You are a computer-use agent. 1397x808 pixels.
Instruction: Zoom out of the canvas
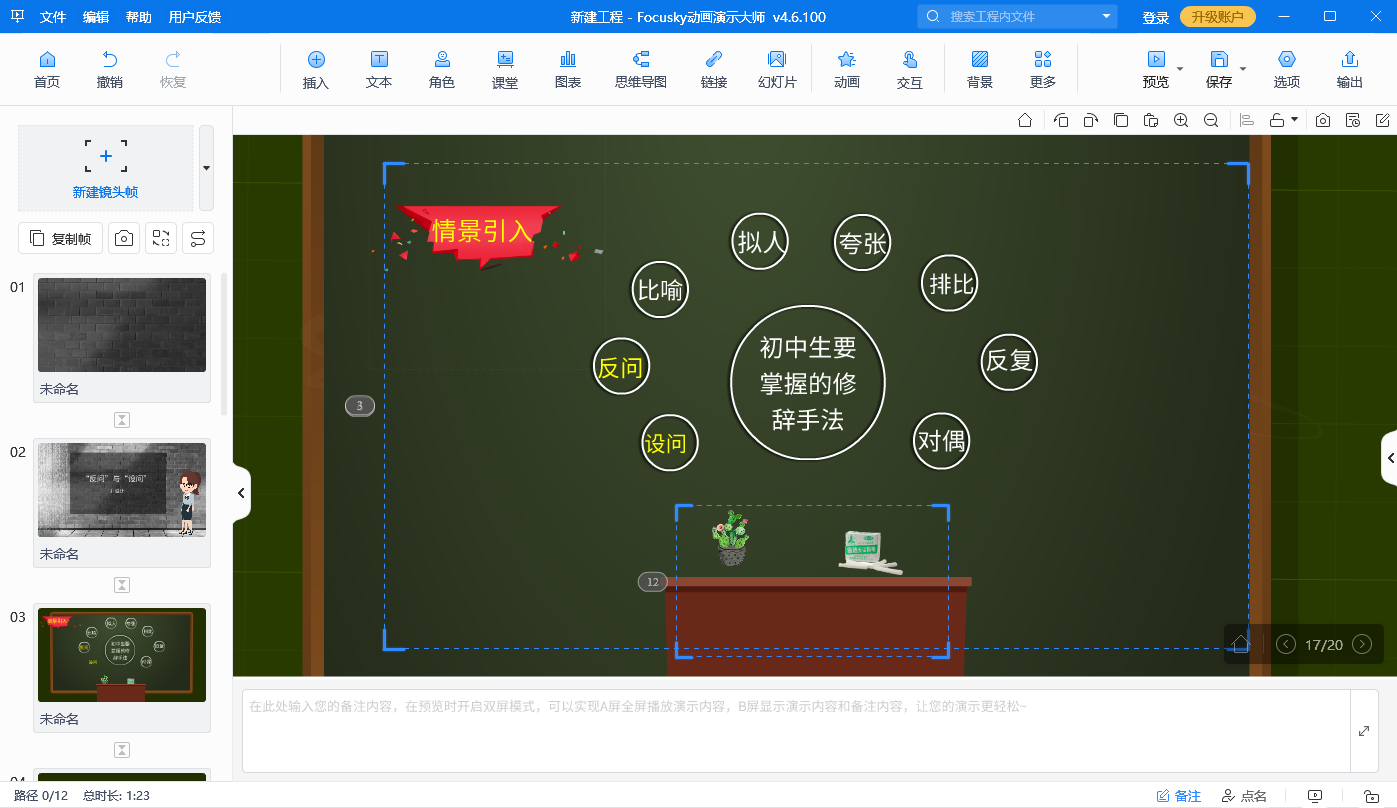tap(1211, 120)
